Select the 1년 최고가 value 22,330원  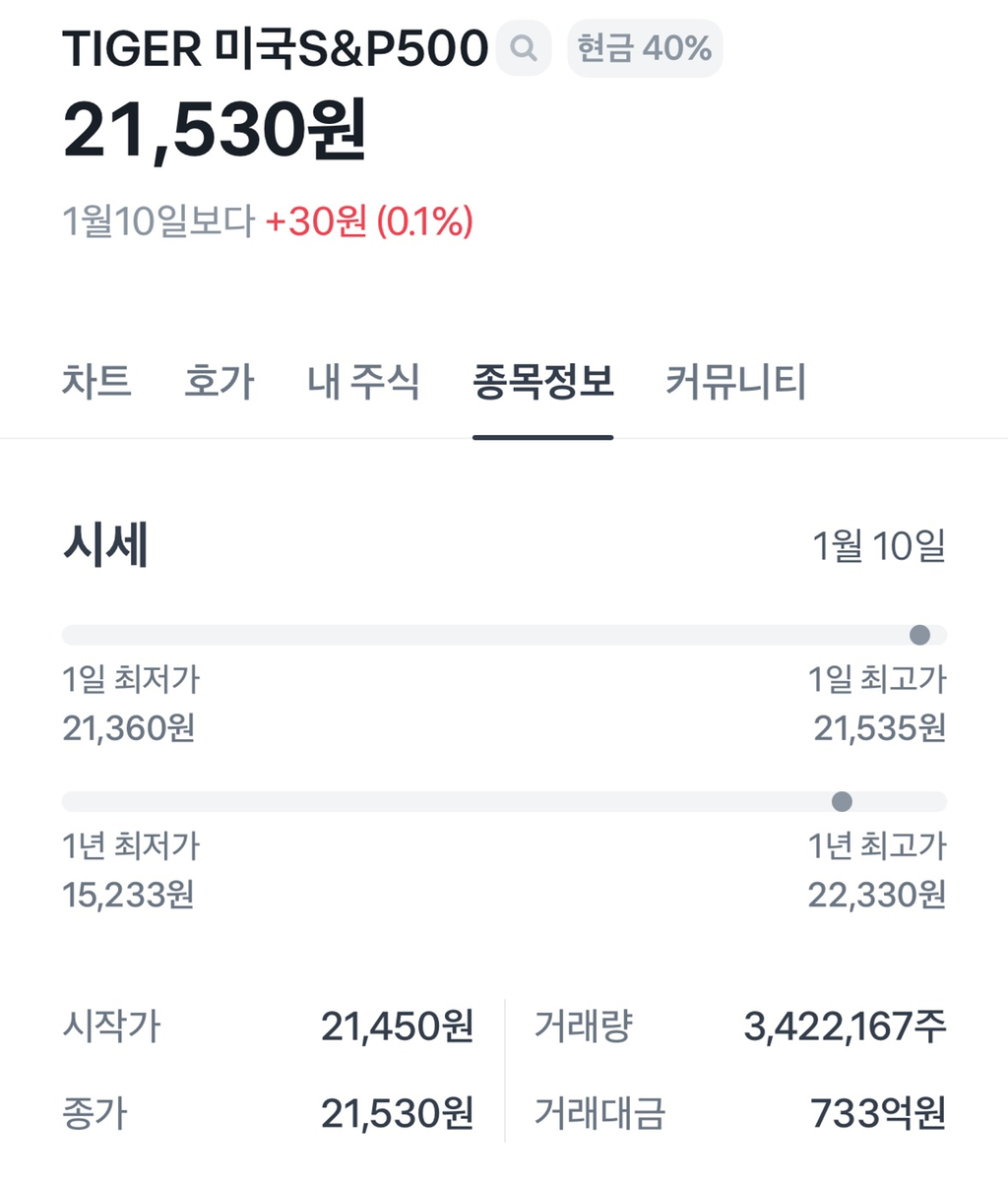(882, 897)
